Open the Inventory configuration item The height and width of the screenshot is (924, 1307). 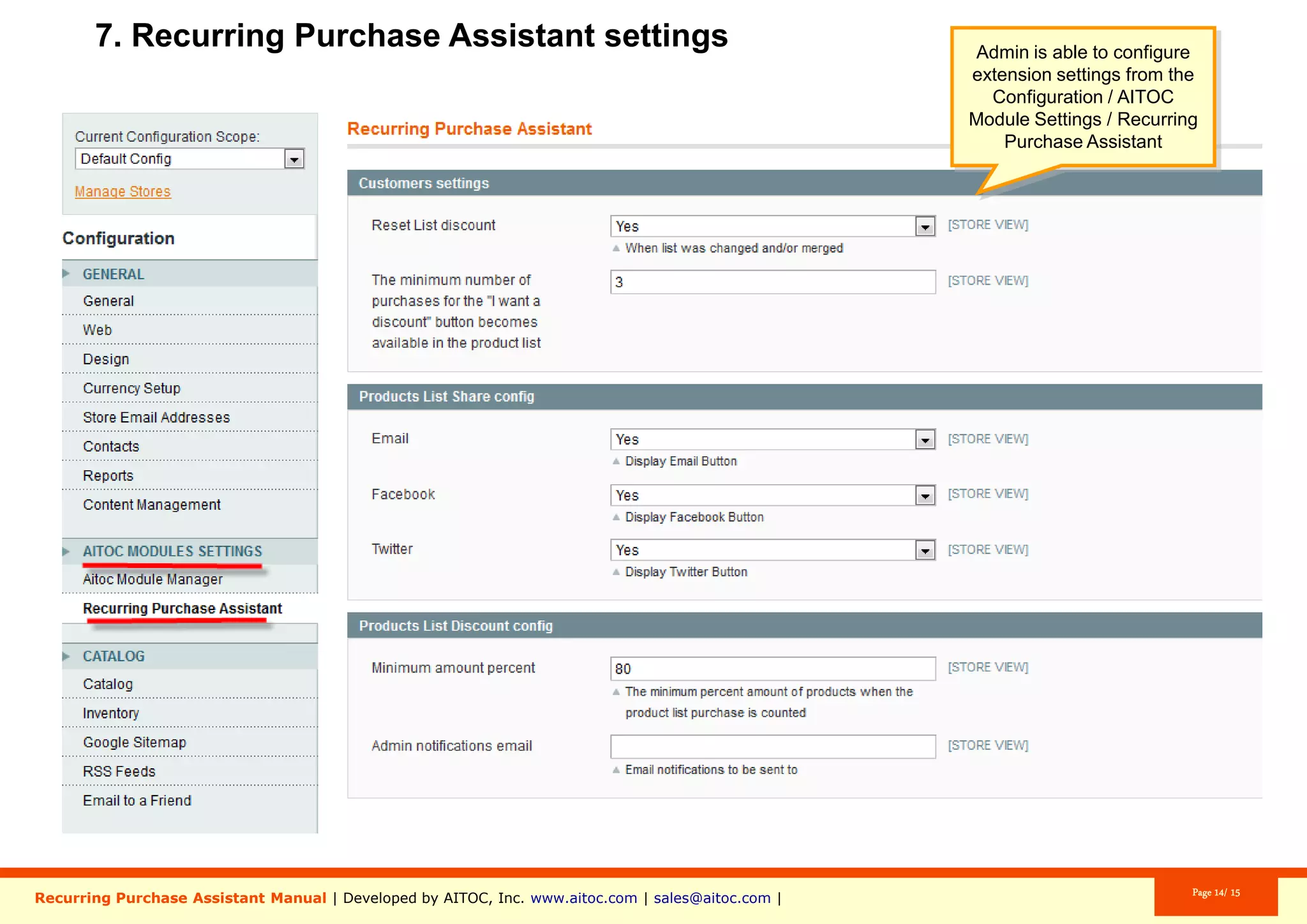click(x=111, y=713)
